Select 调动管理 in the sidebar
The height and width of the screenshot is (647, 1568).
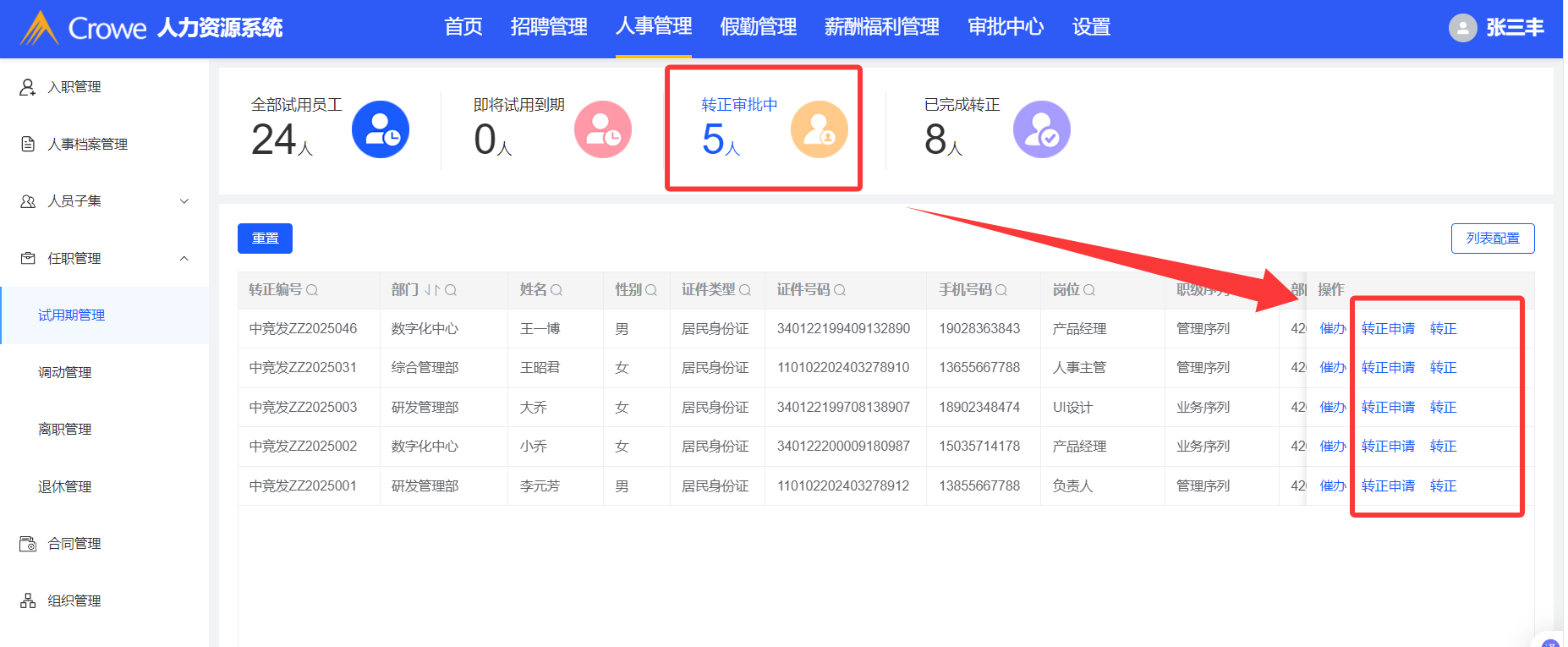(x=65, y=373)
